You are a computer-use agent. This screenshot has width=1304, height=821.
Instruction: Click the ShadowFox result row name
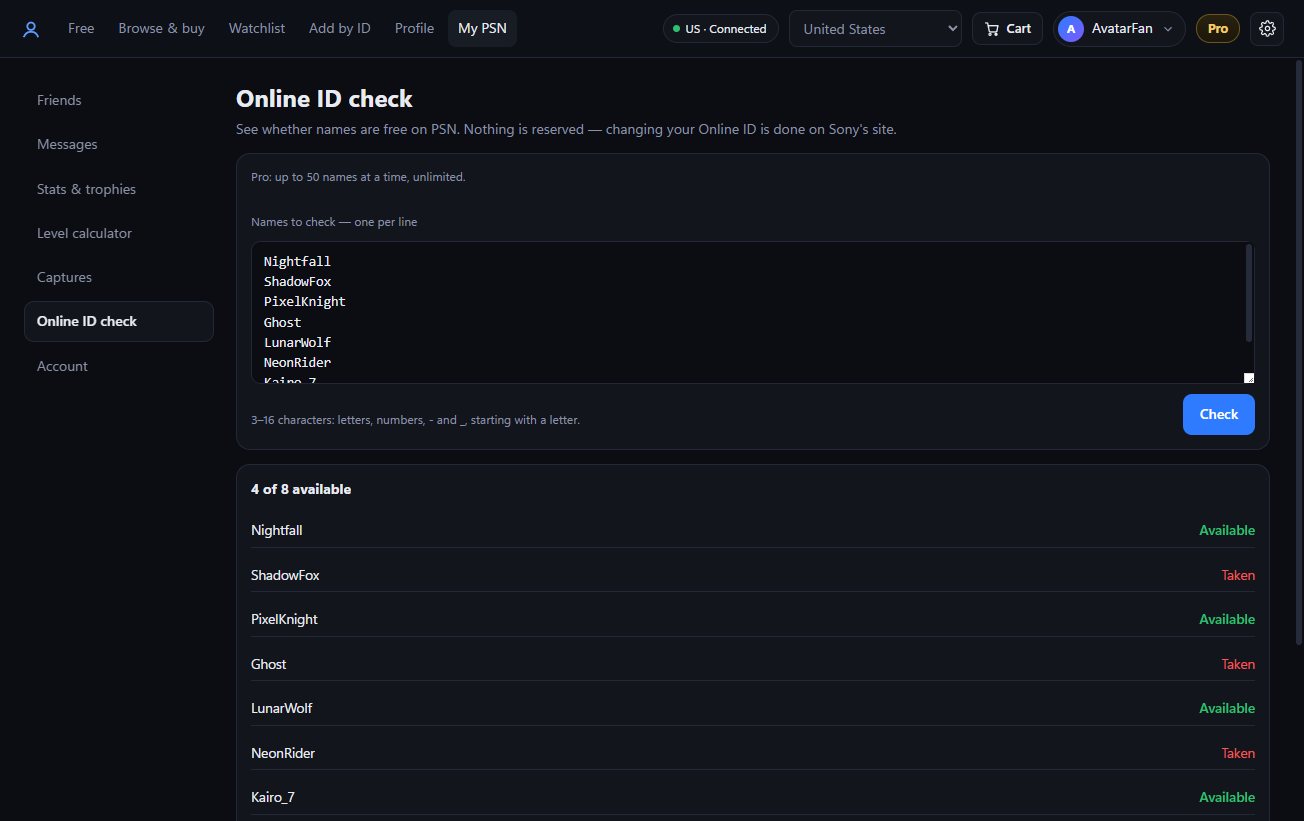[x=285, y=575]
